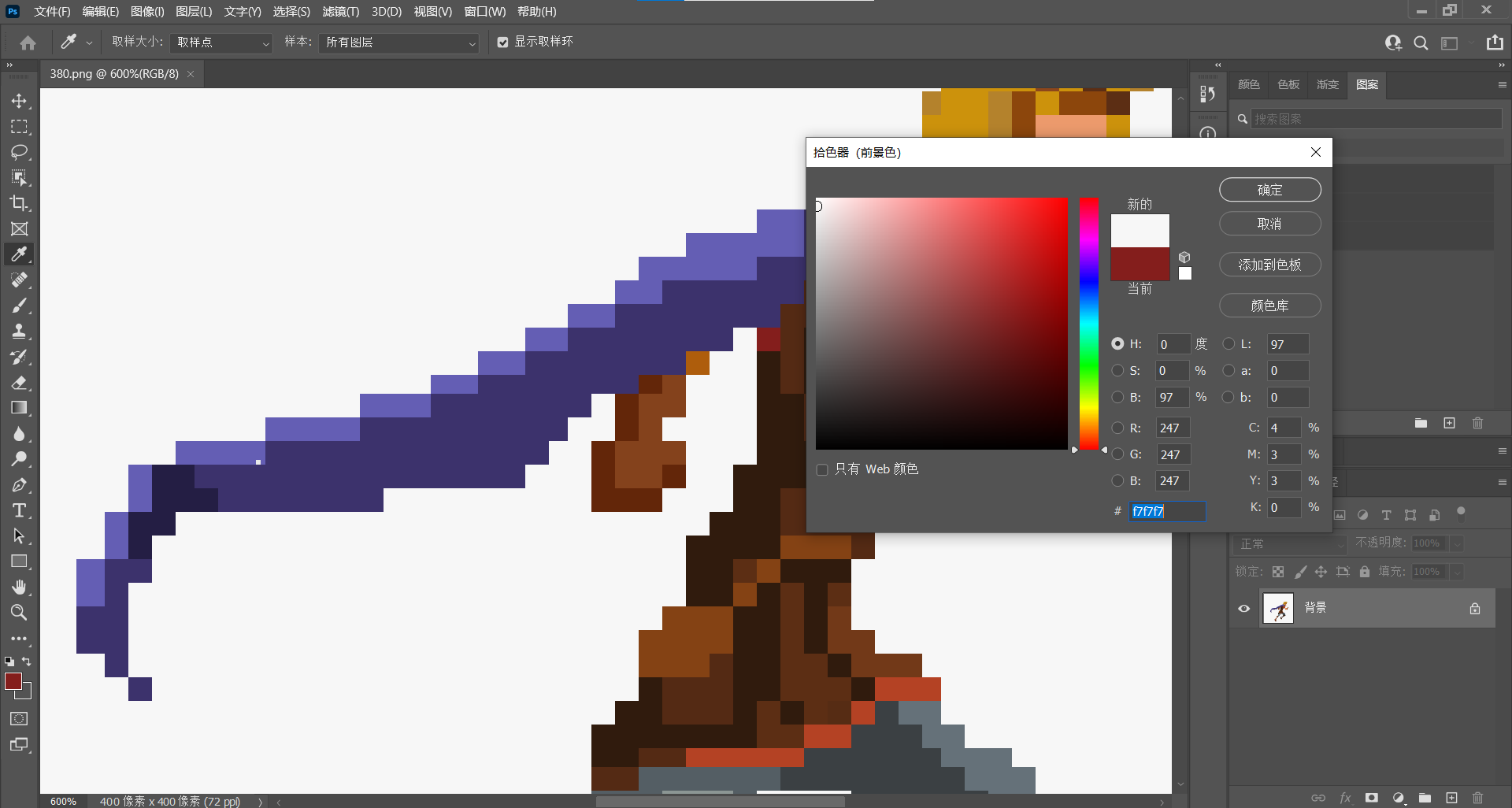Expand the eyedropper tool preset arrow
This screenshot has height=808, width=1512.
[89, 43]
